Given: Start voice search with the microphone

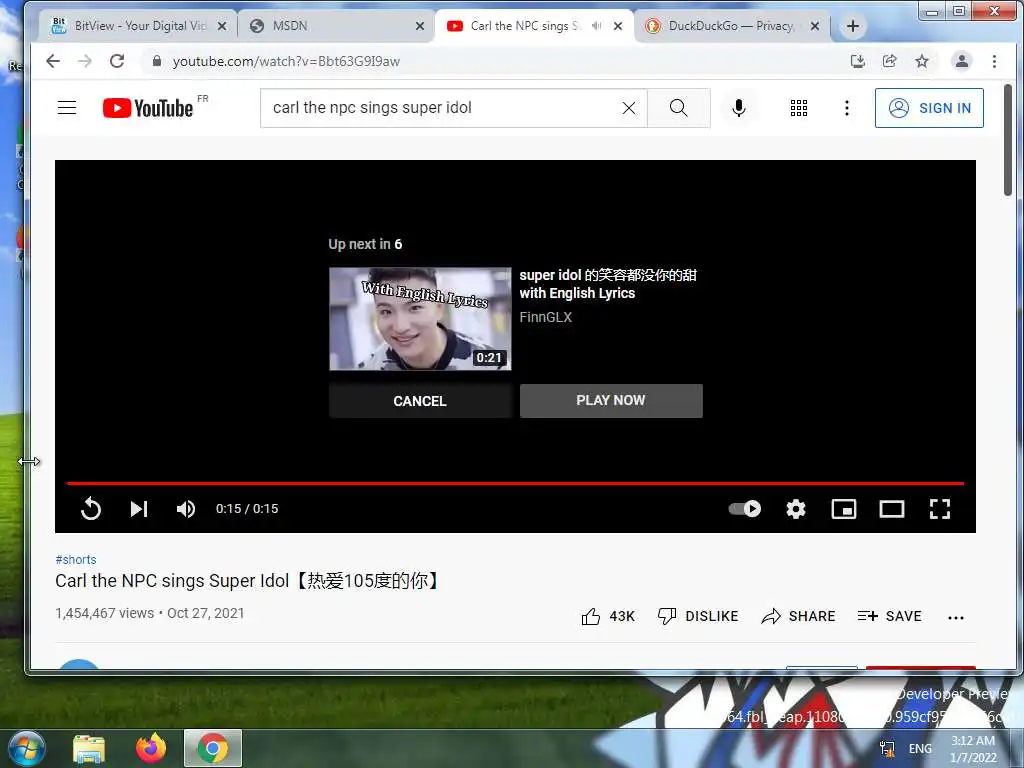Looking at the screenshot, I should 739,108.
